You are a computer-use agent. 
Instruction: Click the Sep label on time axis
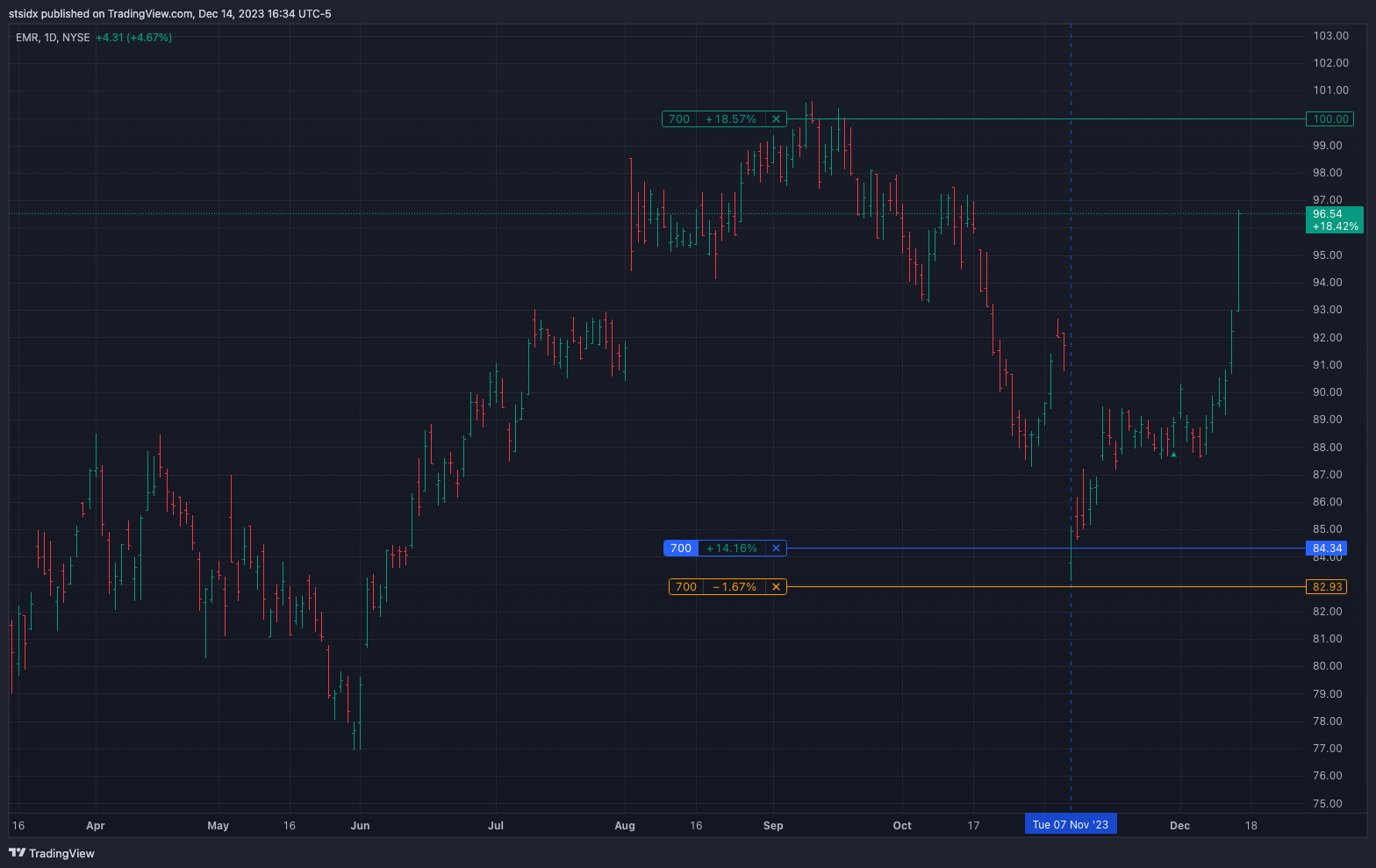[773, 826]
